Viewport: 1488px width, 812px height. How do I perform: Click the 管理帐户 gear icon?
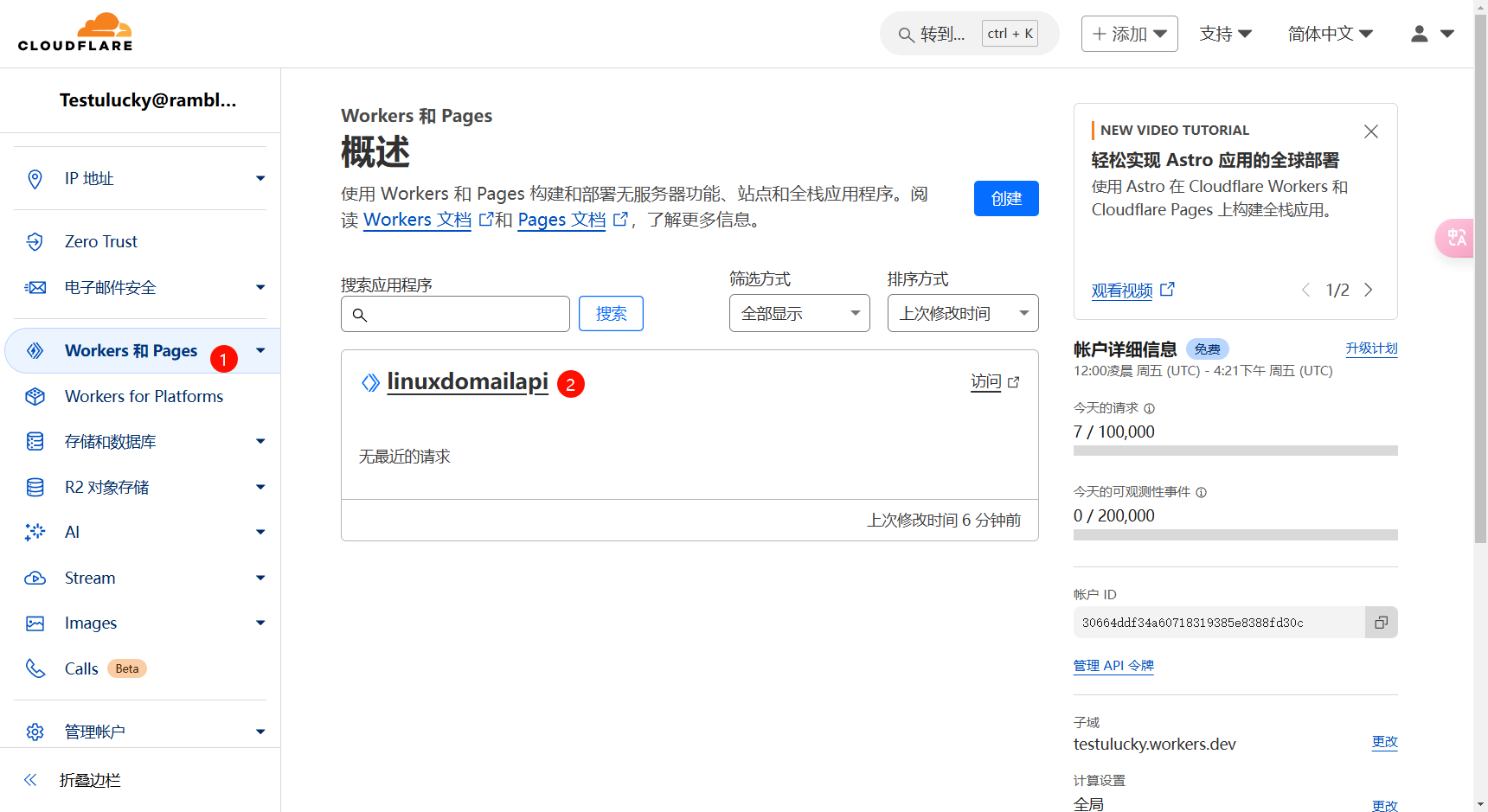pyautogui.click(x=35, y=732)
